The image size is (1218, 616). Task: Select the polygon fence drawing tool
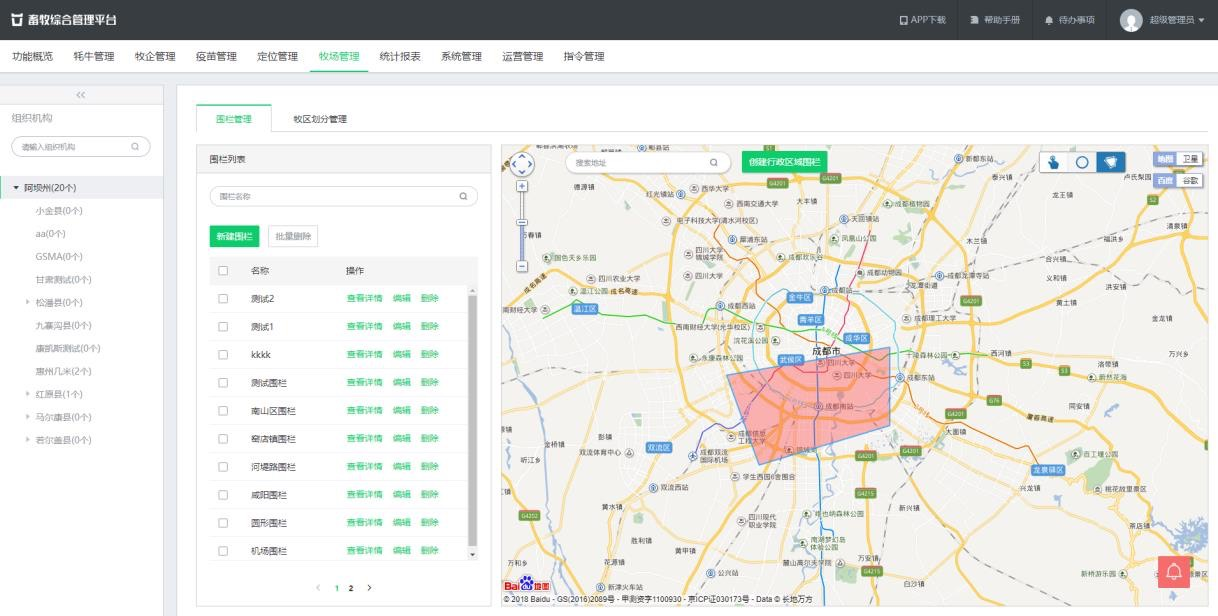coord(1110,162)
